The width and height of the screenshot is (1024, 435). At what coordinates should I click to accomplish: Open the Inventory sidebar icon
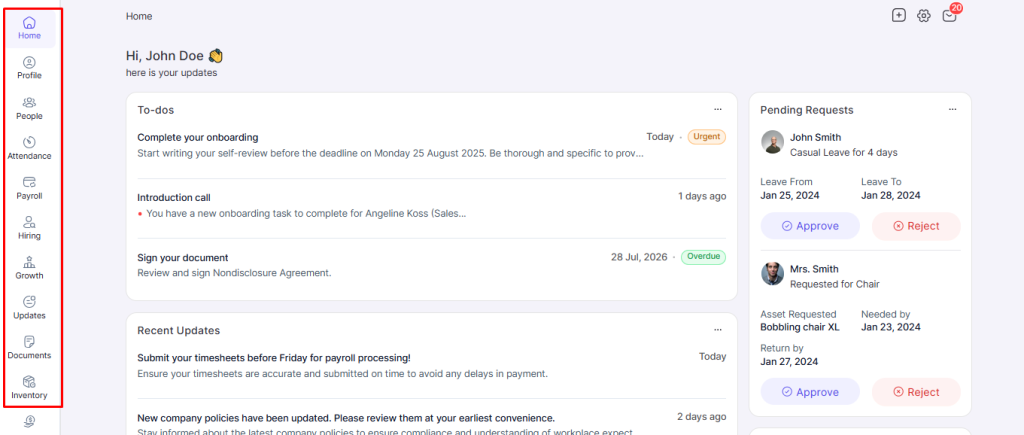pos(29,387)
